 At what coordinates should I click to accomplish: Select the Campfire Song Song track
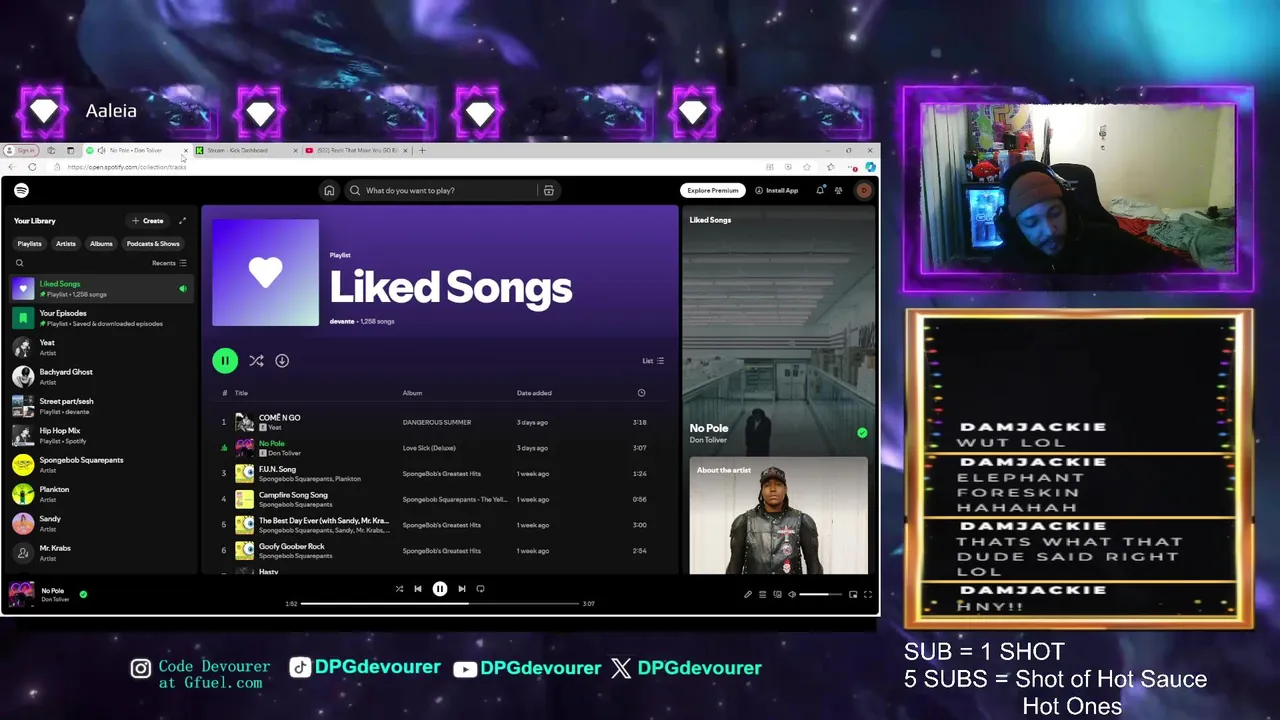[438, 499]
